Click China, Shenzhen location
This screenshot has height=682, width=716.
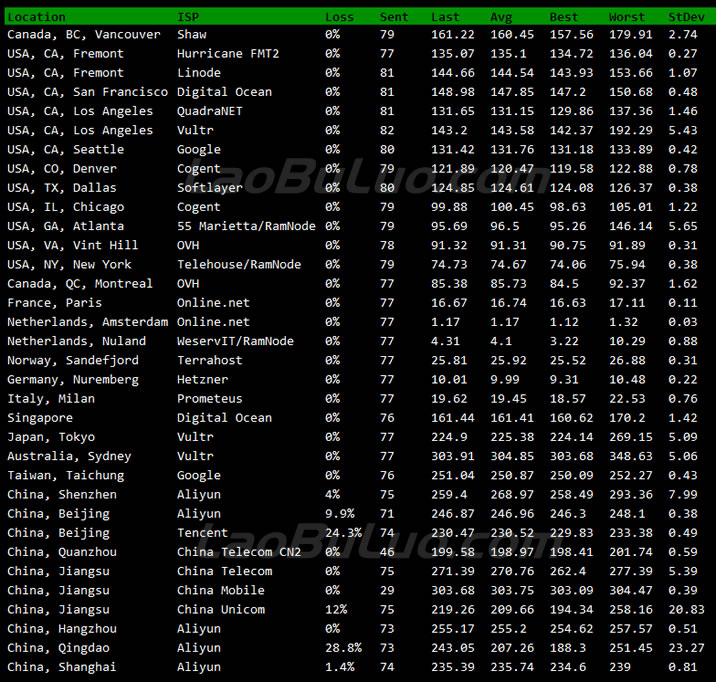click(62, 495)
